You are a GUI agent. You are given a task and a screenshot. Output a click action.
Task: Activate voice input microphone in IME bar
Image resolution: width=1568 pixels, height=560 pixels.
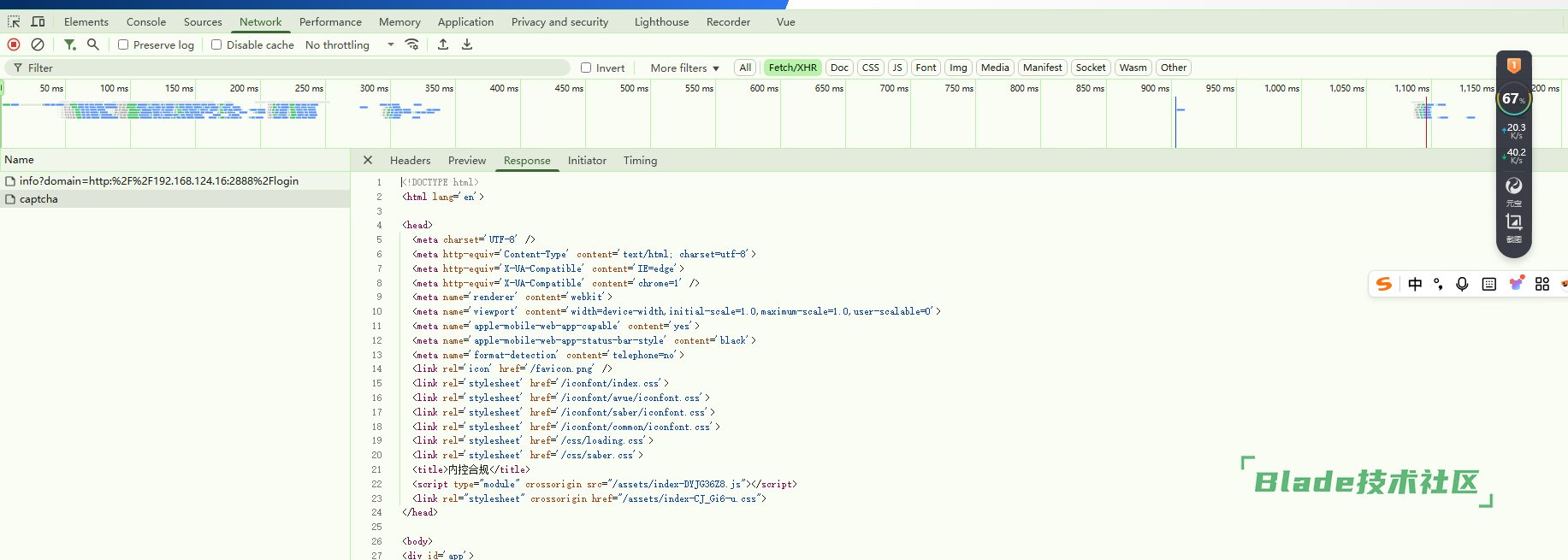tap(1463, 284)
